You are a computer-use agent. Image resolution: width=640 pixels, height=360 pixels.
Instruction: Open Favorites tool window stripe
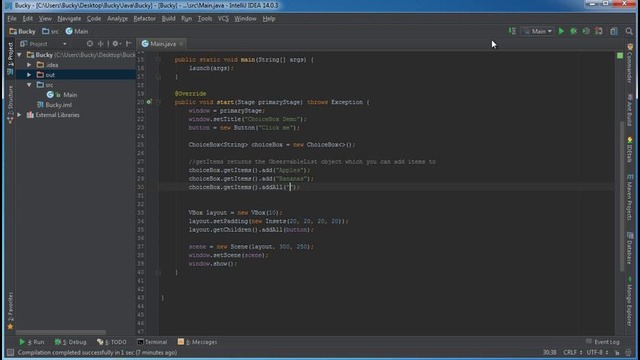[x=10, y=311]
